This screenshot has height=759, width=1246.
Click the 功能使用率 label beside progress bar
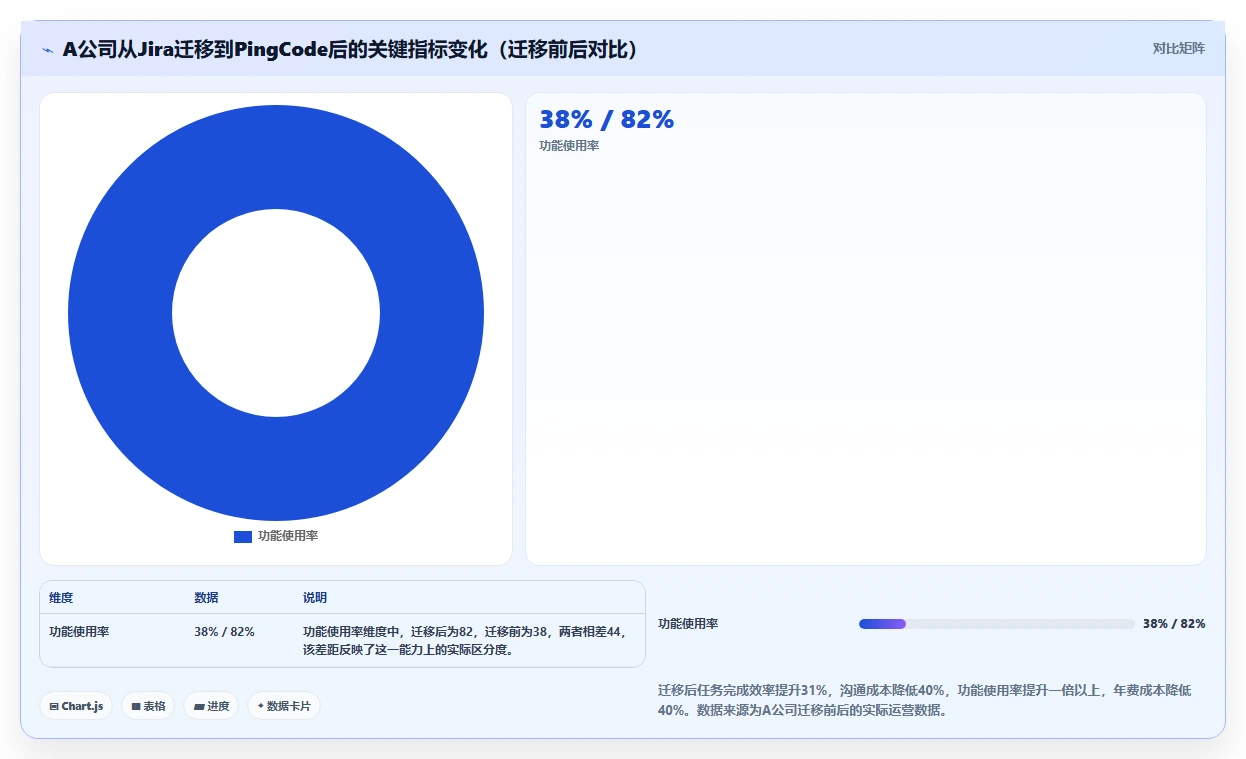(x=688, y=624)
